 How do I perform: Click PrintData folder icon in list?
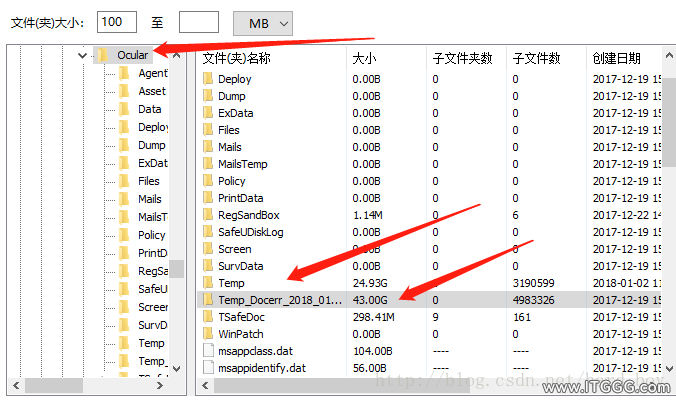[208, 198]
